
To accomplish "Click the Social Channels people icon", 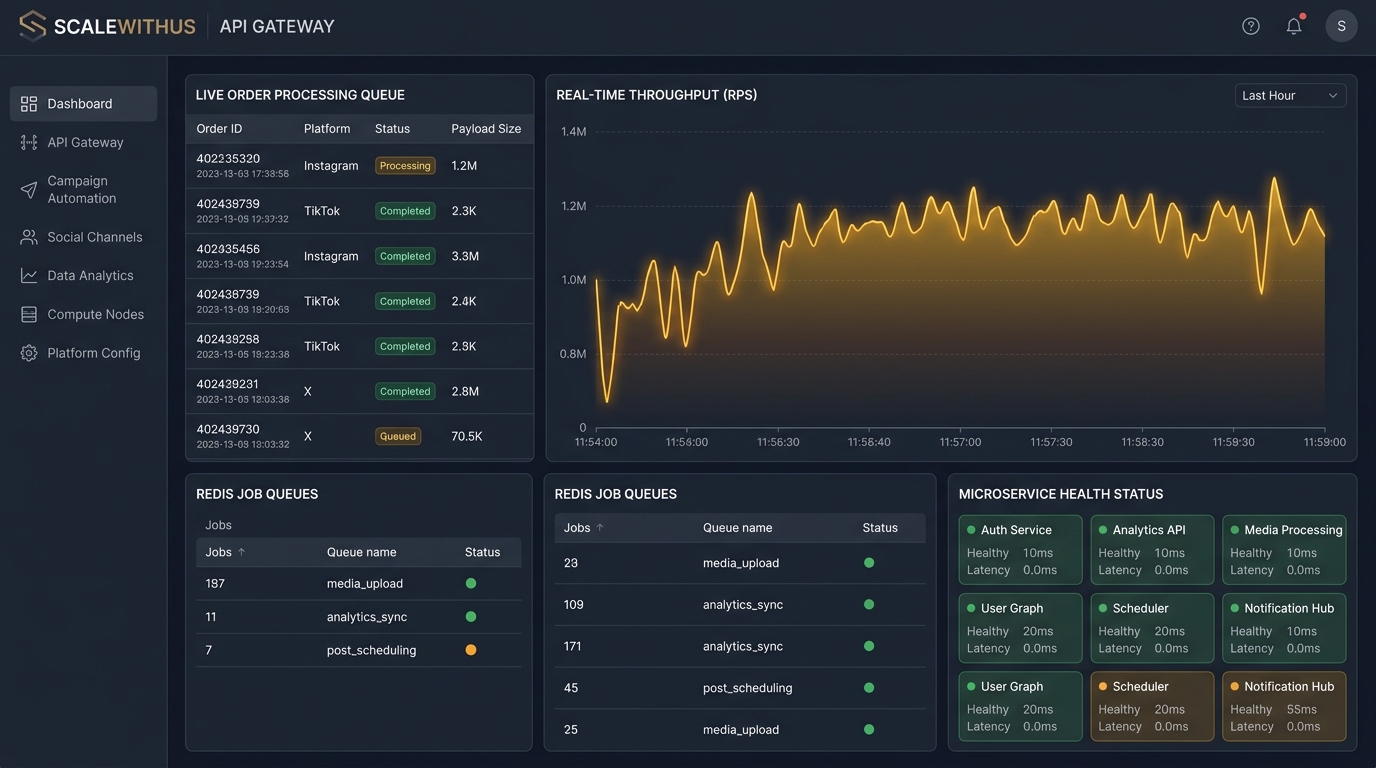I will [x=29, y=237].
